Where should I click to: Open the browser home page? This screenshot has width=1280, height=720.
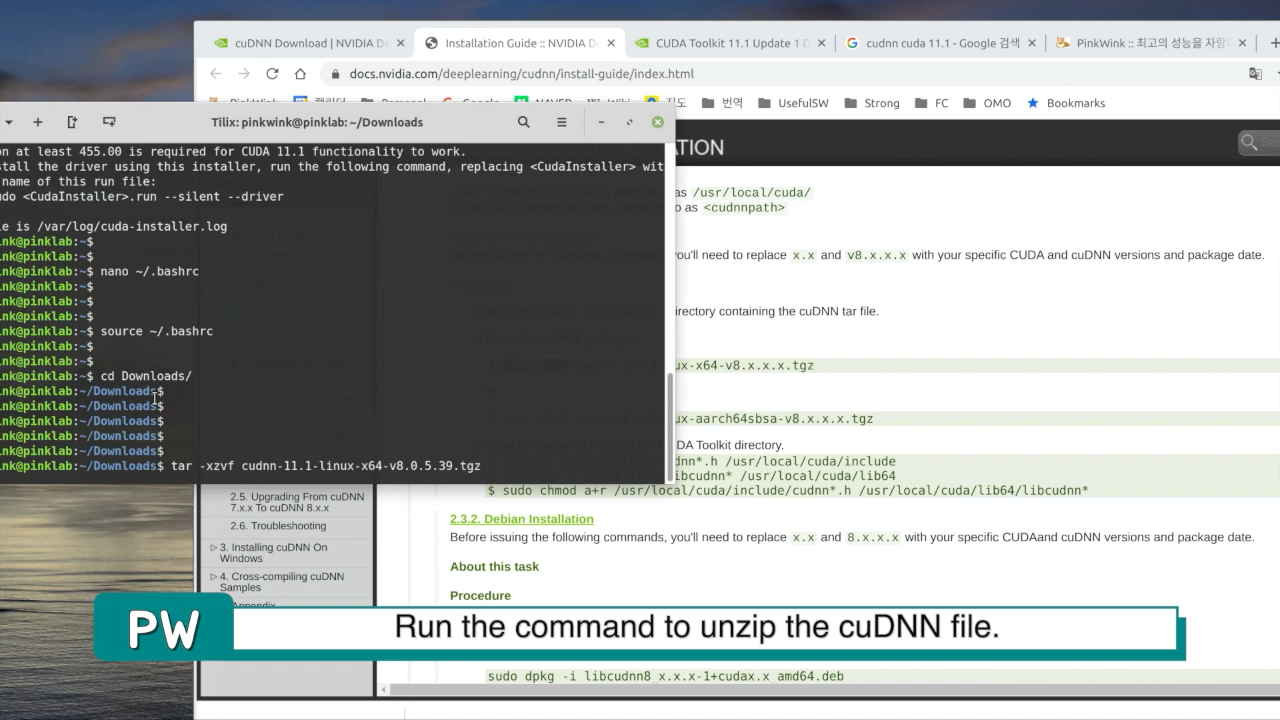(x=300, y=74)
